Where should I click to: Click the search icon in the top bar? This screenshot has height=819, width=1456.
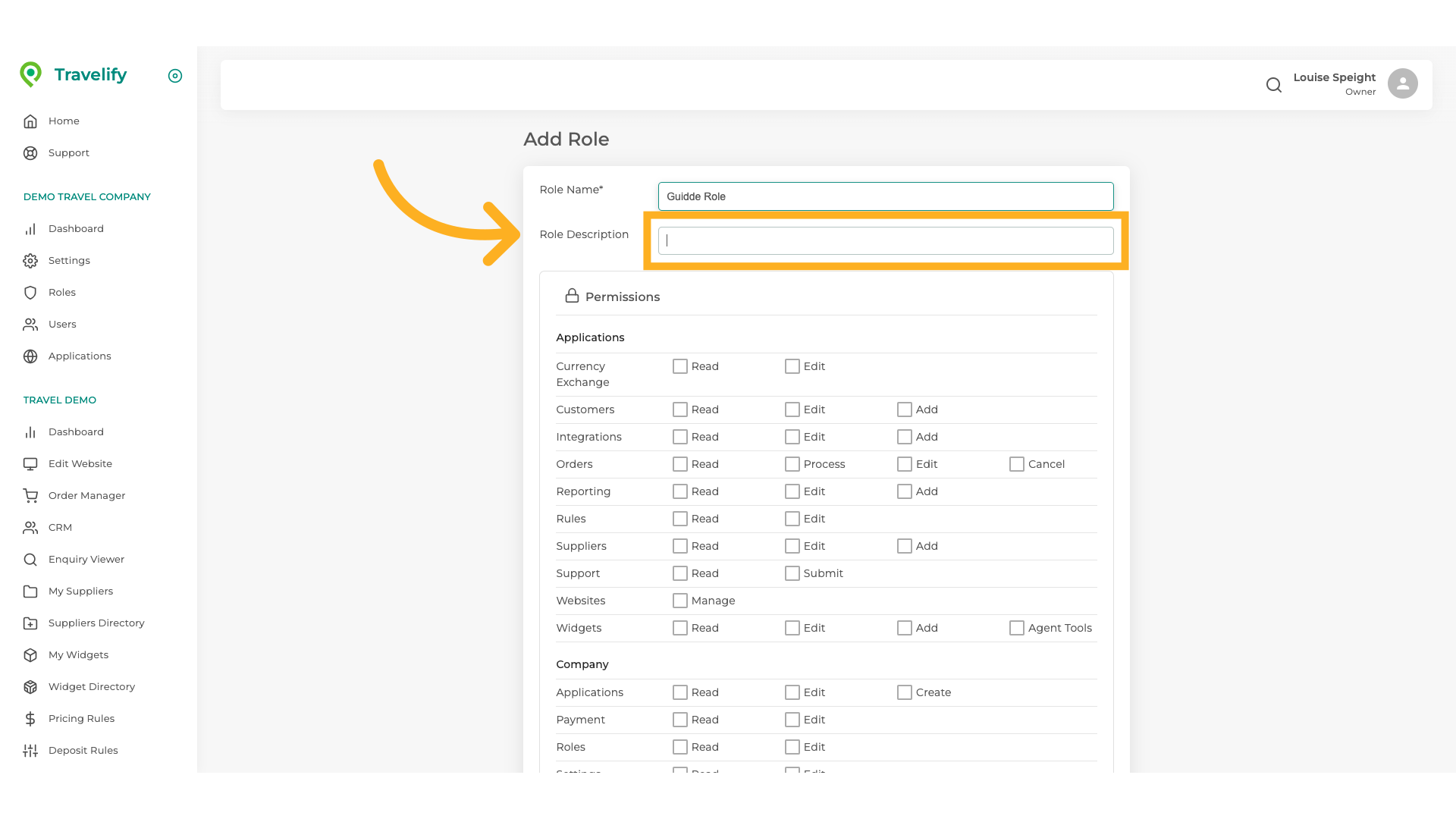point(1273,85)
